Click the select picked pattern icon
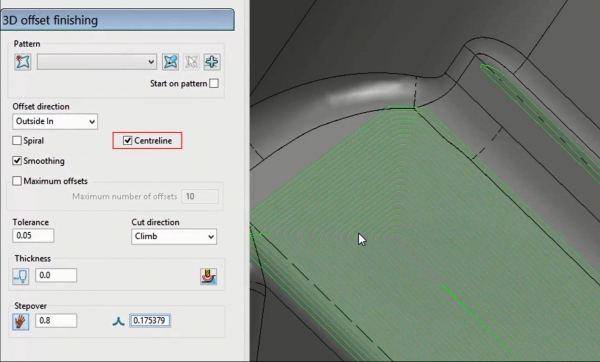 tap(170, 62)
